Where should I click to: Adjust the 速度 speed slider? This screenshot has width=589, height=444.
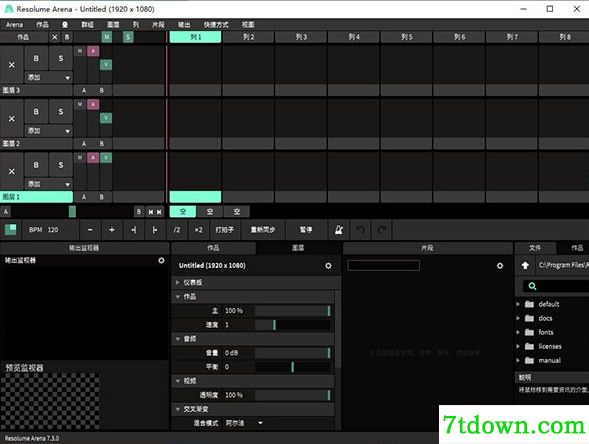(x=292, y=325)
